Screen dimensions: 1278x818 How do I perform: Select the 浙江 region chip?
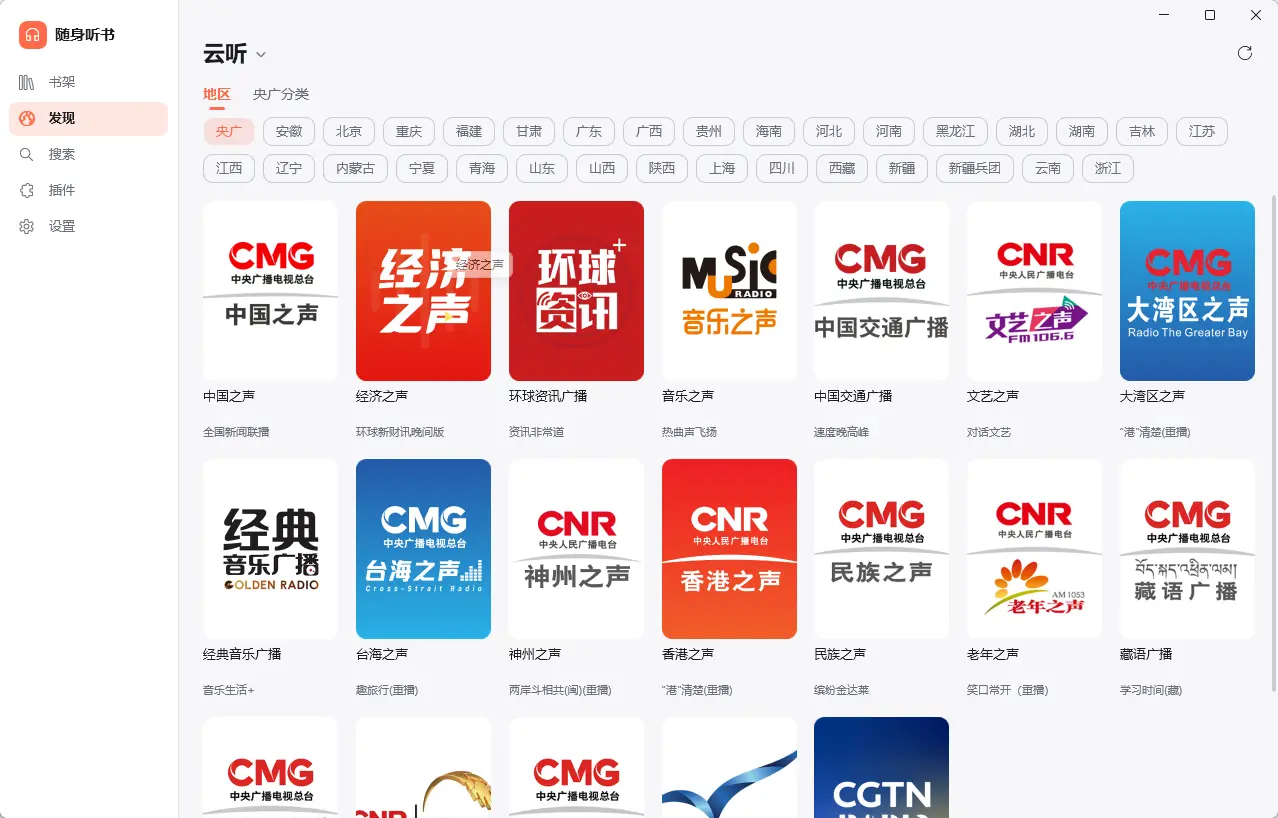coord(1108,168)
